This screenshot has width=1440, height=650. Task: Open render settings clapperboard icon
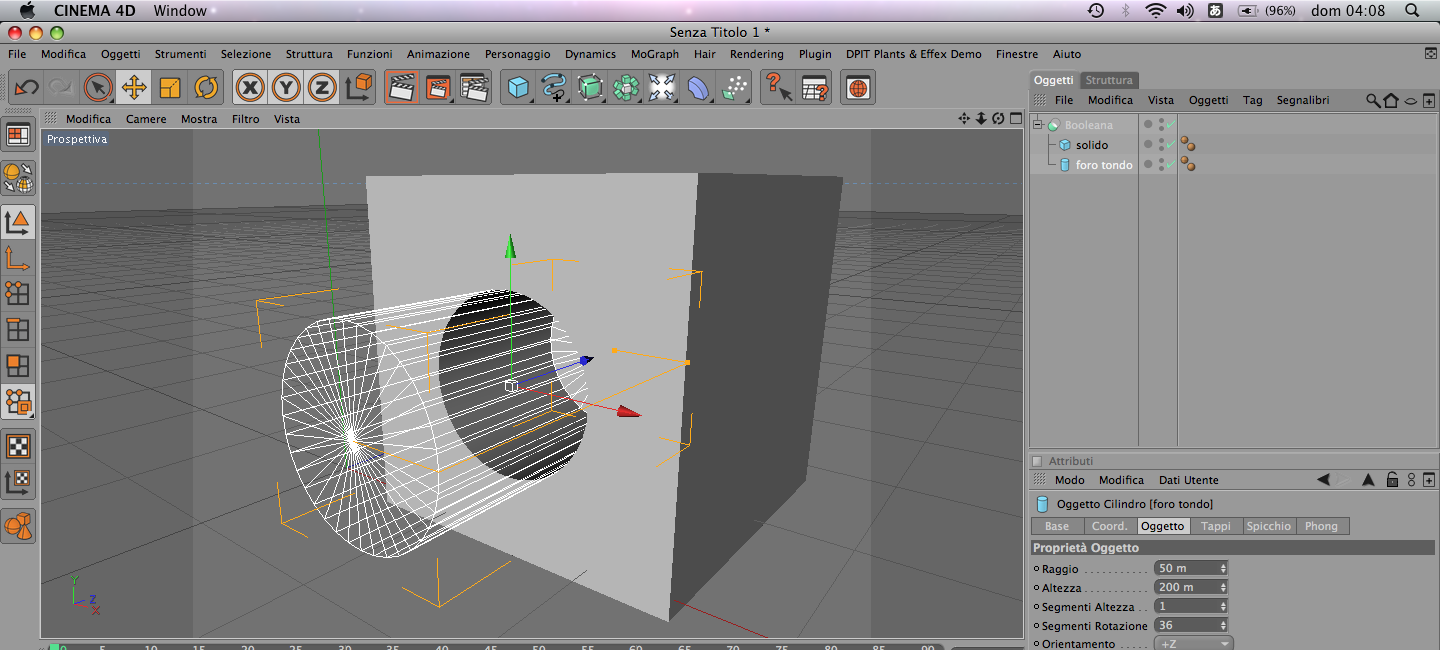tap(473, 88)
